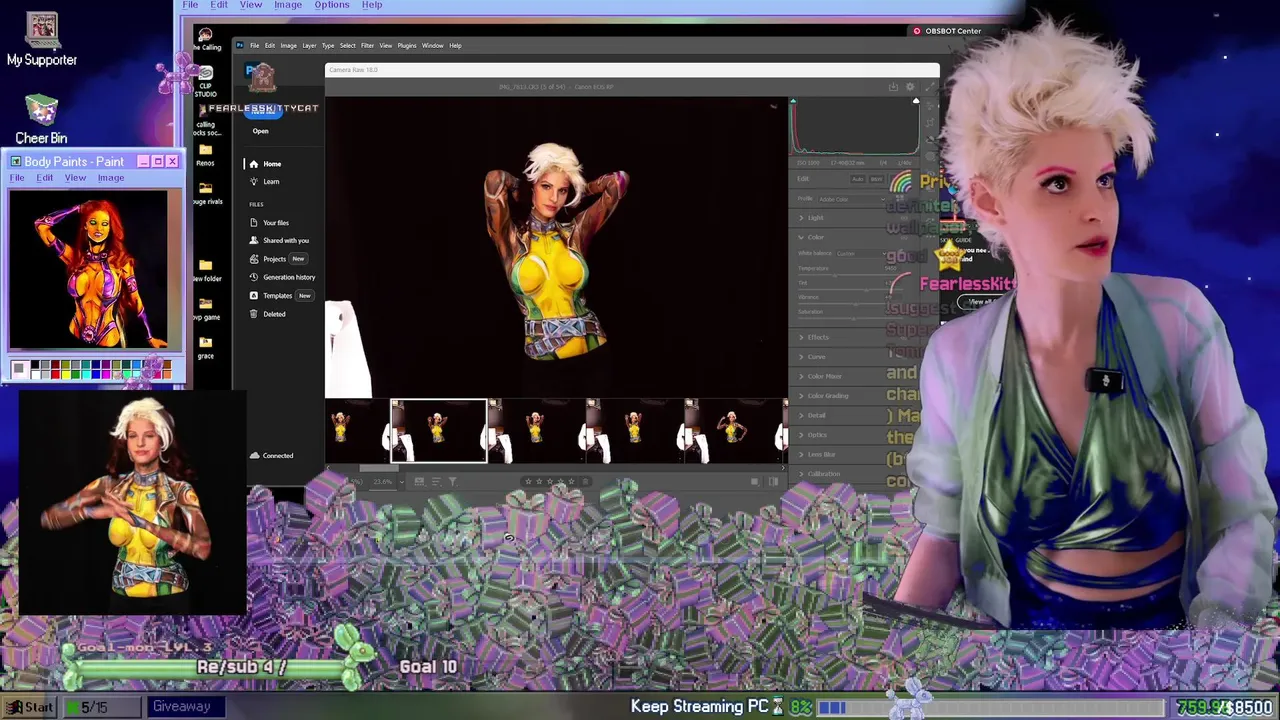Click the Your files document icon
The width and height of the screenshot is (1280, 720).
pyautogui.click(x=254, y=223)
